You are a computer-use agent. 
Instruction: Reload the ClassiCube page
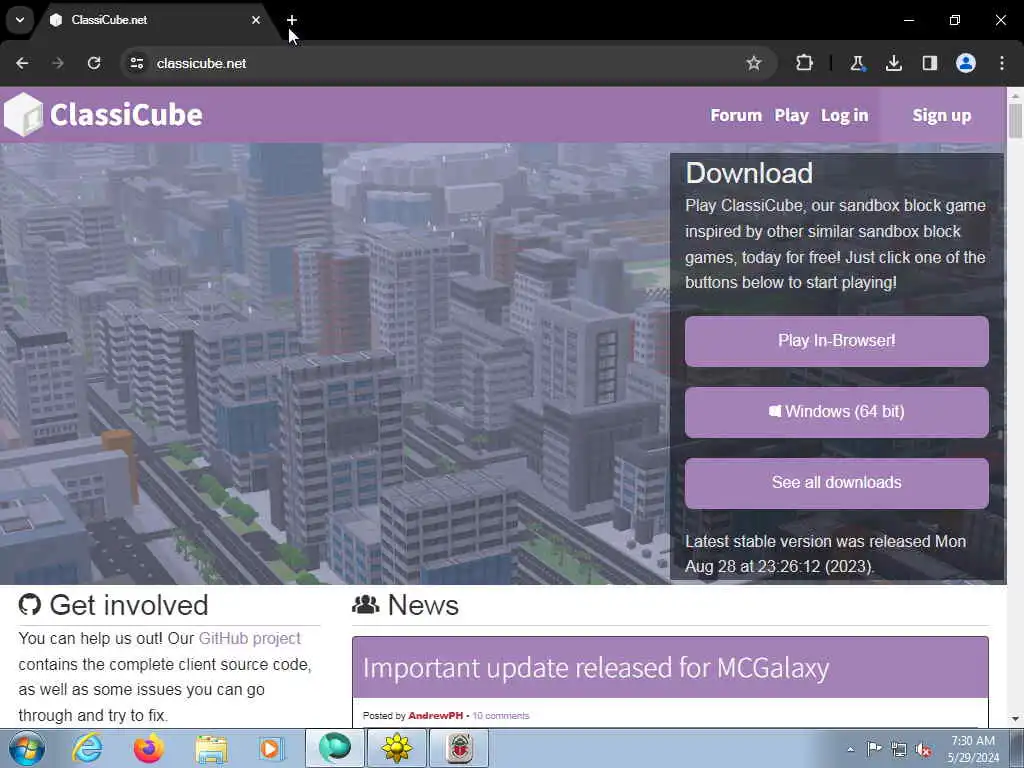click(94, 63)
